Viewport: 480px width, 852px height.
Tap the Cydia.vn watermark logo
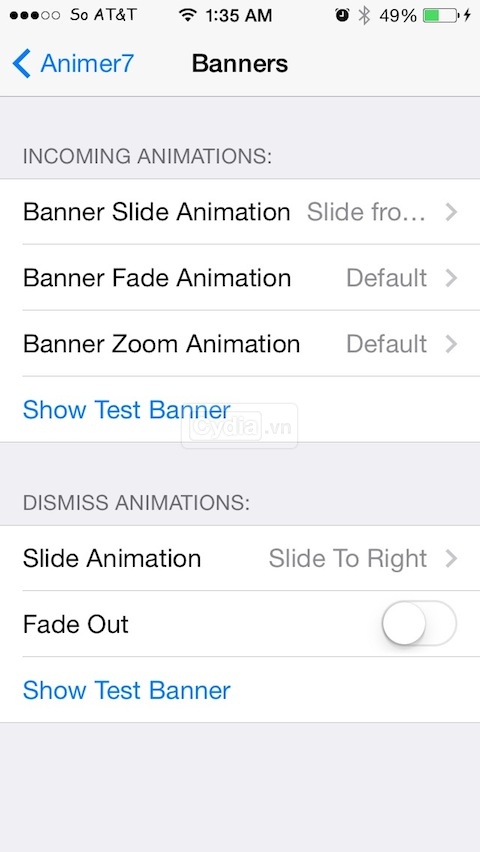pyautogui.click(x=240, y=427)
